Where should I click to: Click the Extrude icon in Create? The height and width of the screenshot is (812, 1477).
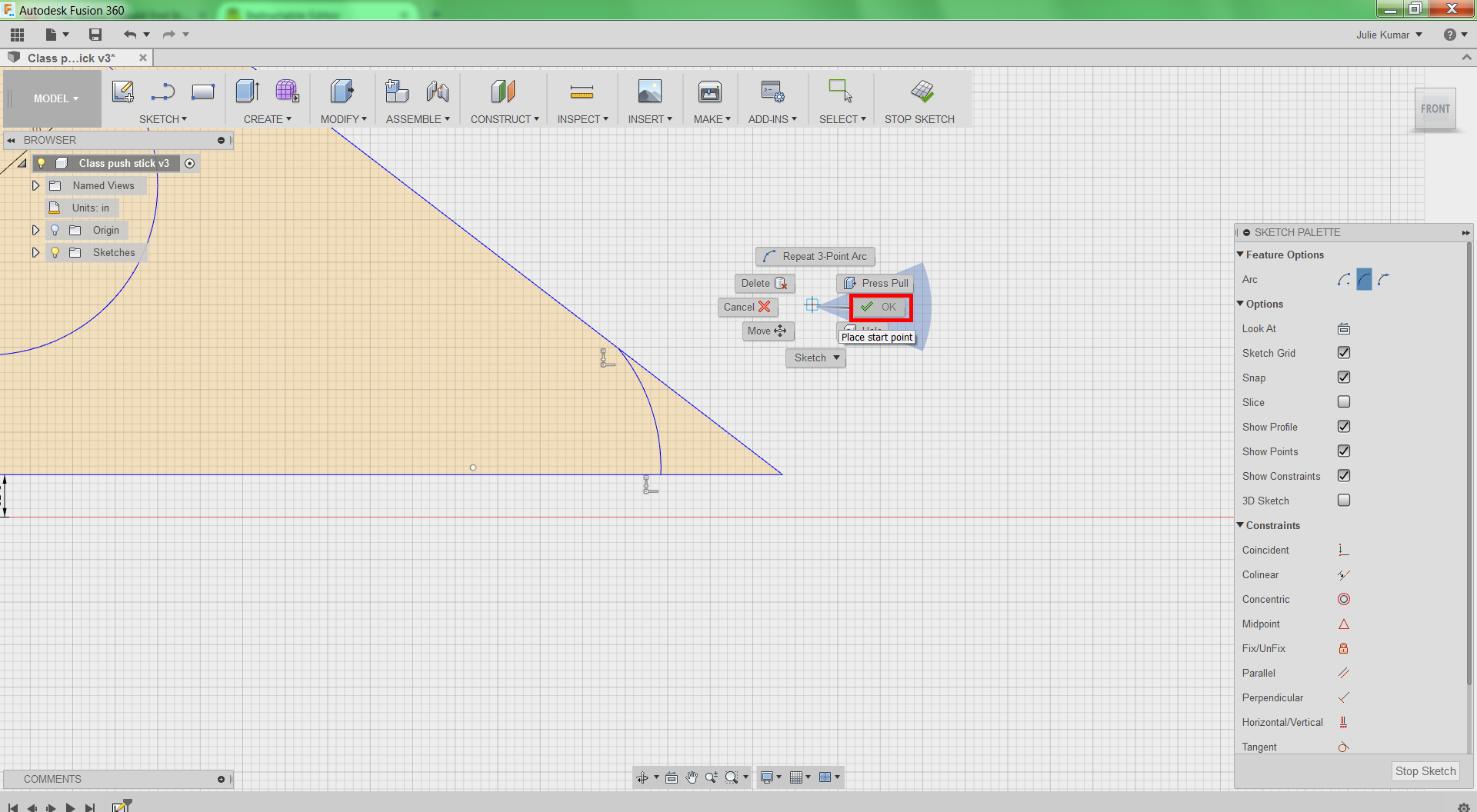click(x=248, y=92)
